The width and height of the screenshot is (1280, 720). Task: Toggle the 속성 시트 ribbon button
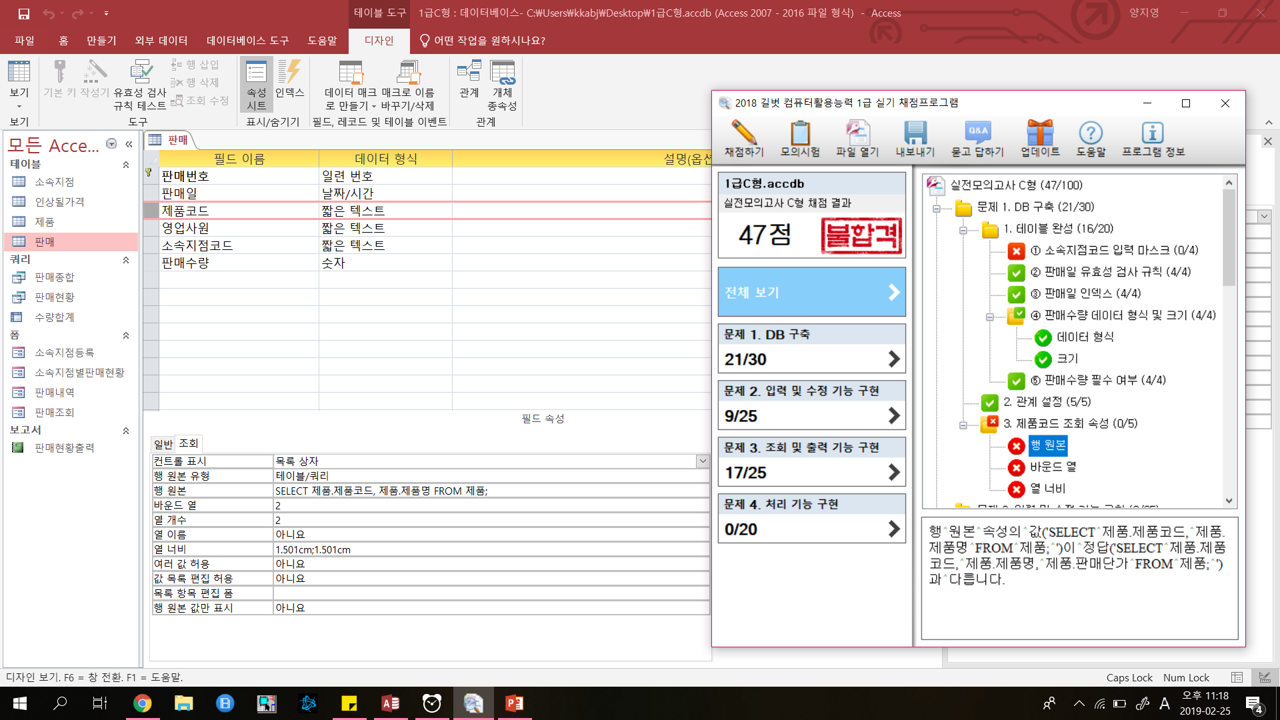pyautogui.click(x=256, y=83)
